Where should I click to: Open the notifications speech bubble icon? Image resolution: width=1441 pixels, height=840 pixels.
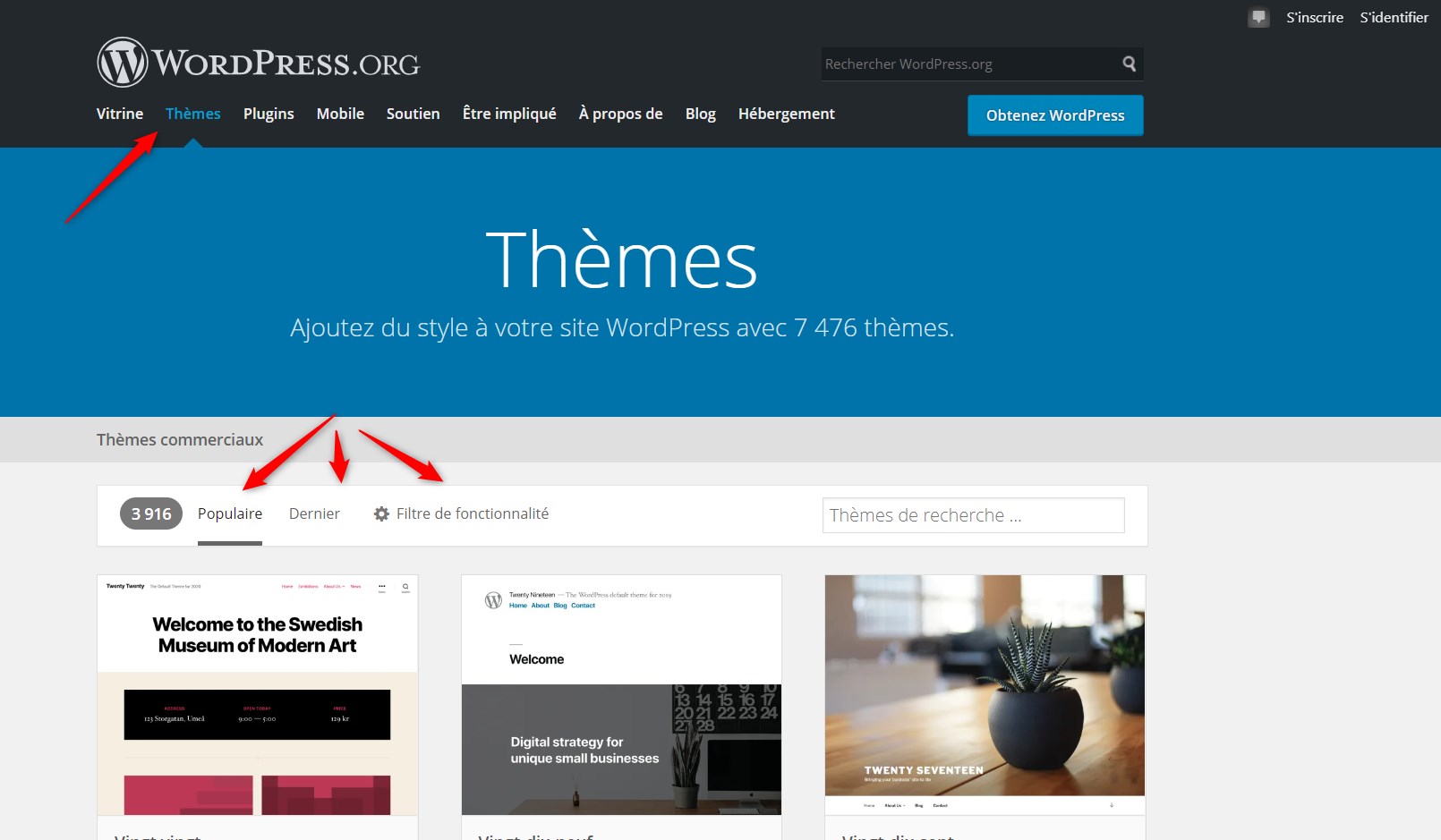coord(1258,17)
